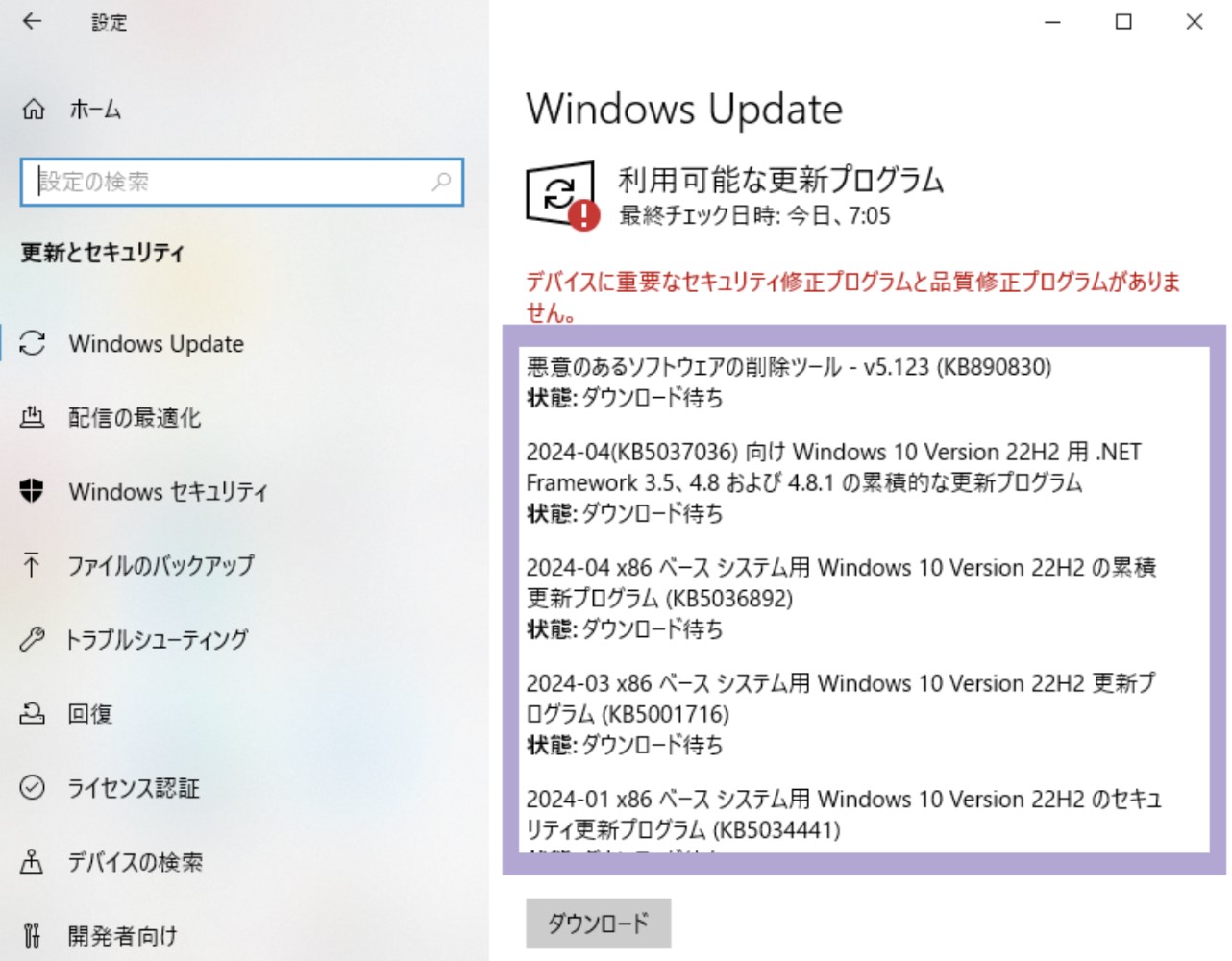Click the トラブルシューティング wrench icon
The image size is (1232, 961).
(x=33, y=639)
